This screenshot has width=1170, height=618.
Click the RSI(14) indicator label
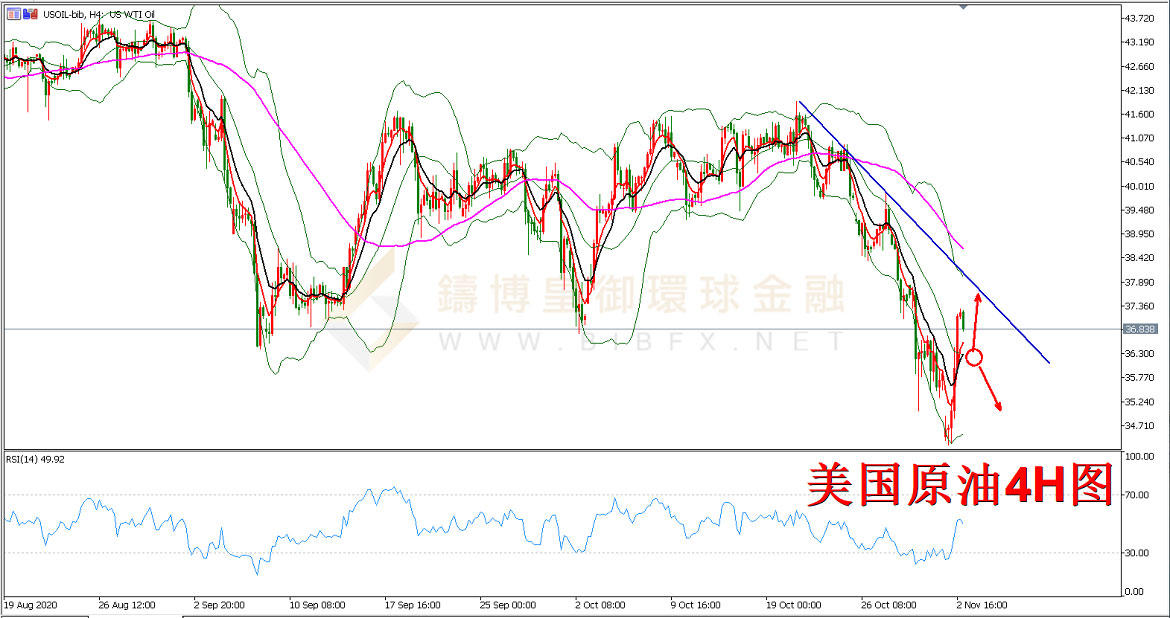[x=36, y=460]
